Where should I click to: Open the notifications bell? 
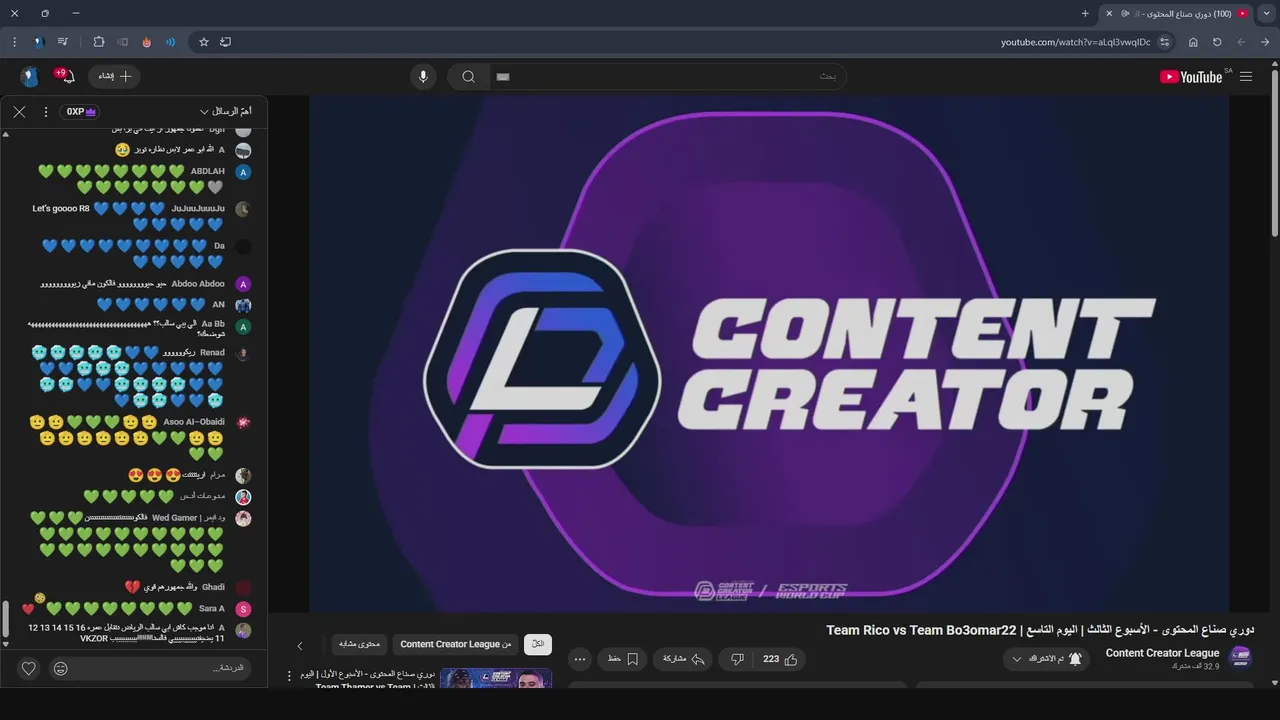[66, 76]
